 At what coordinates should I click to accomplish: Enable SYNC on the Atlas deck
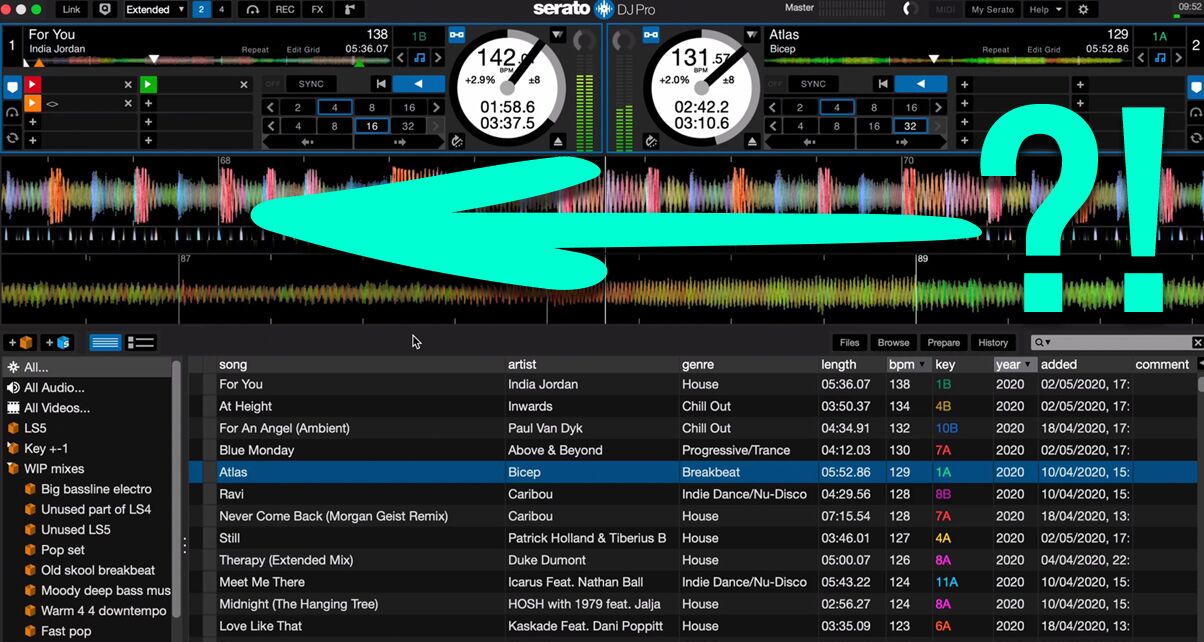[x=813, y=84]
